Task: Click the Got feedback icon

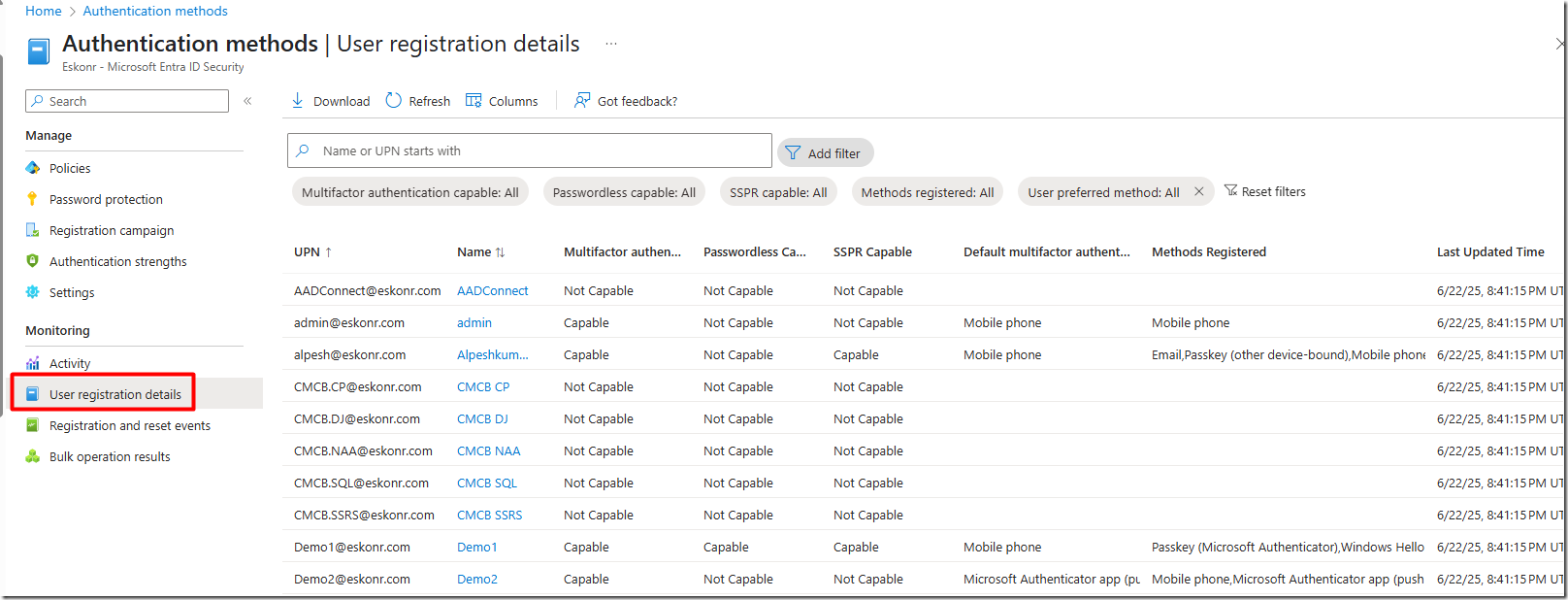Action: coord(582,101)
